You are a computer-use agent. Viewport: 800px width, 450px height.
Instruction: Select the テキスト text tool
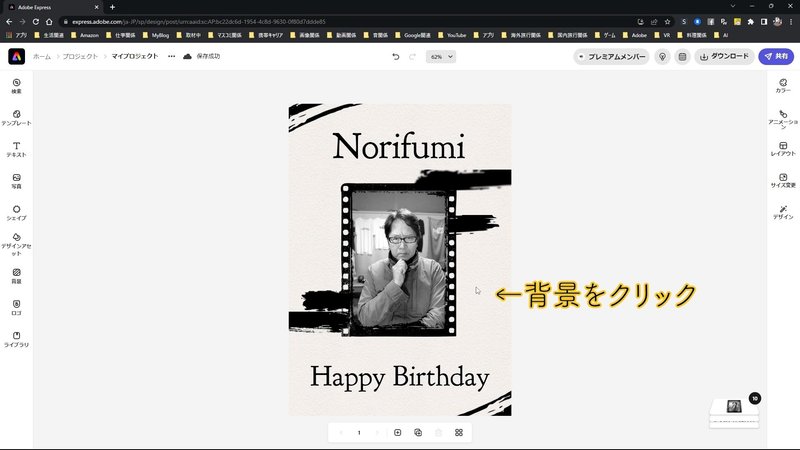pos(16,149)
